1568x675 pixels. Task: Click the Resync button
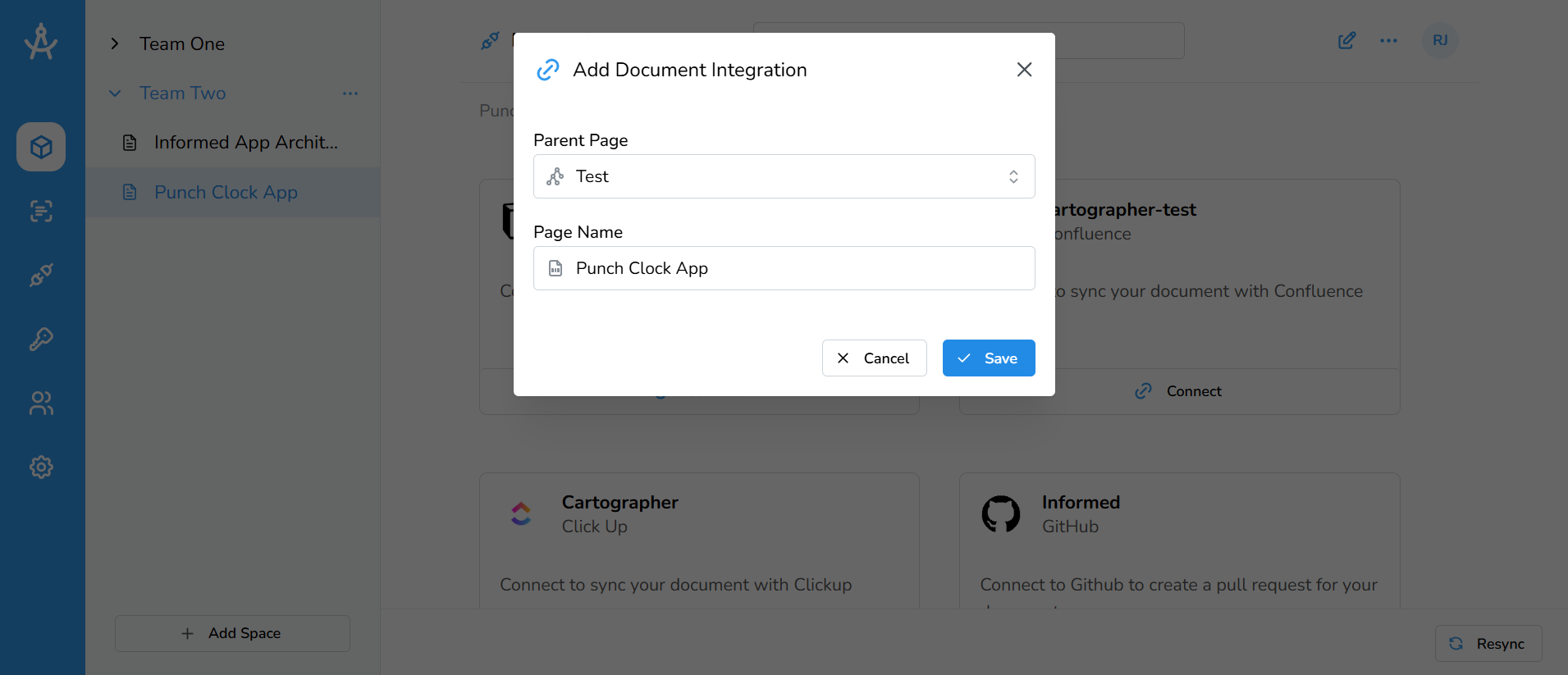coord(1488,644)
